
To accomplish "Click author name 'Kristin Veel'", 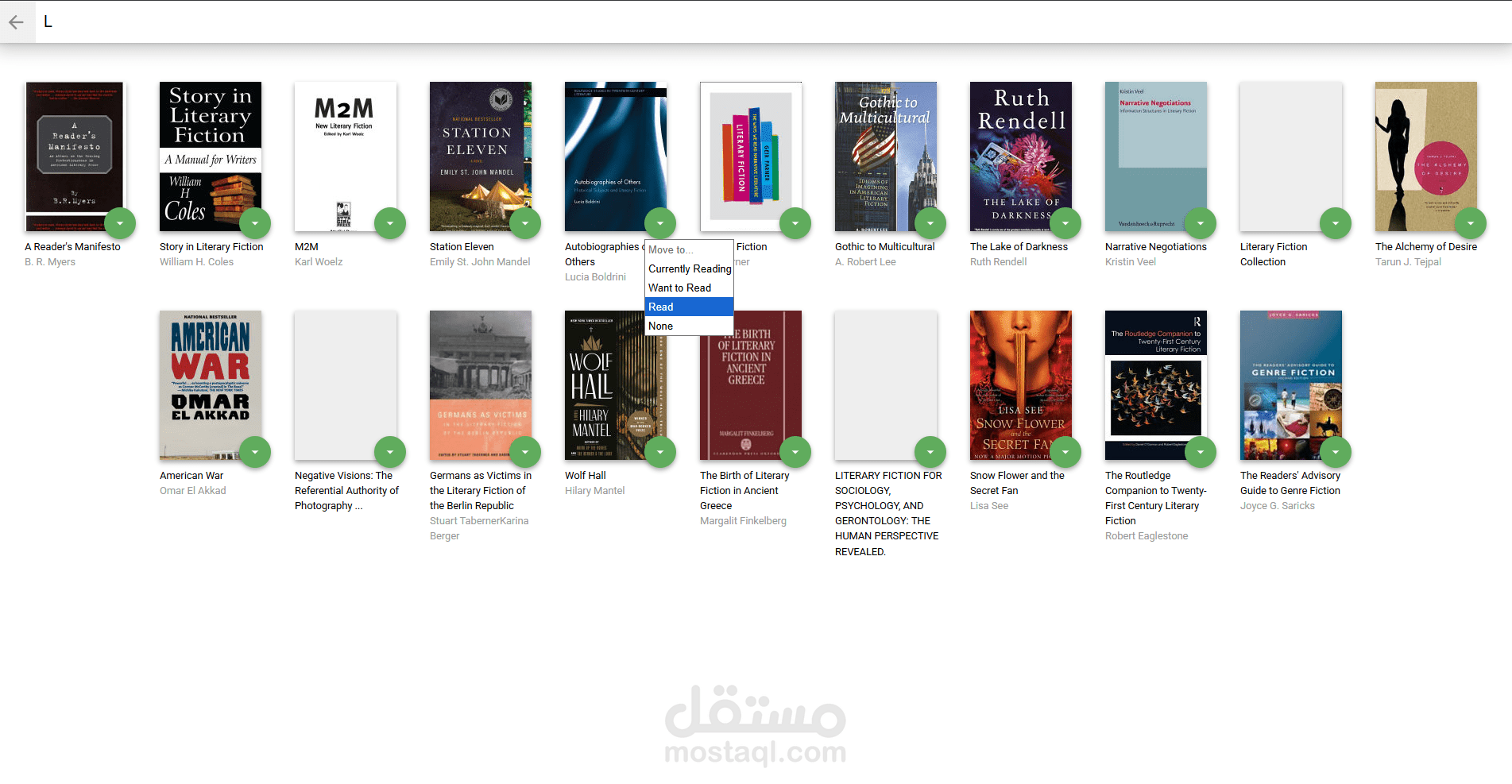I will tap(1131, 262).
